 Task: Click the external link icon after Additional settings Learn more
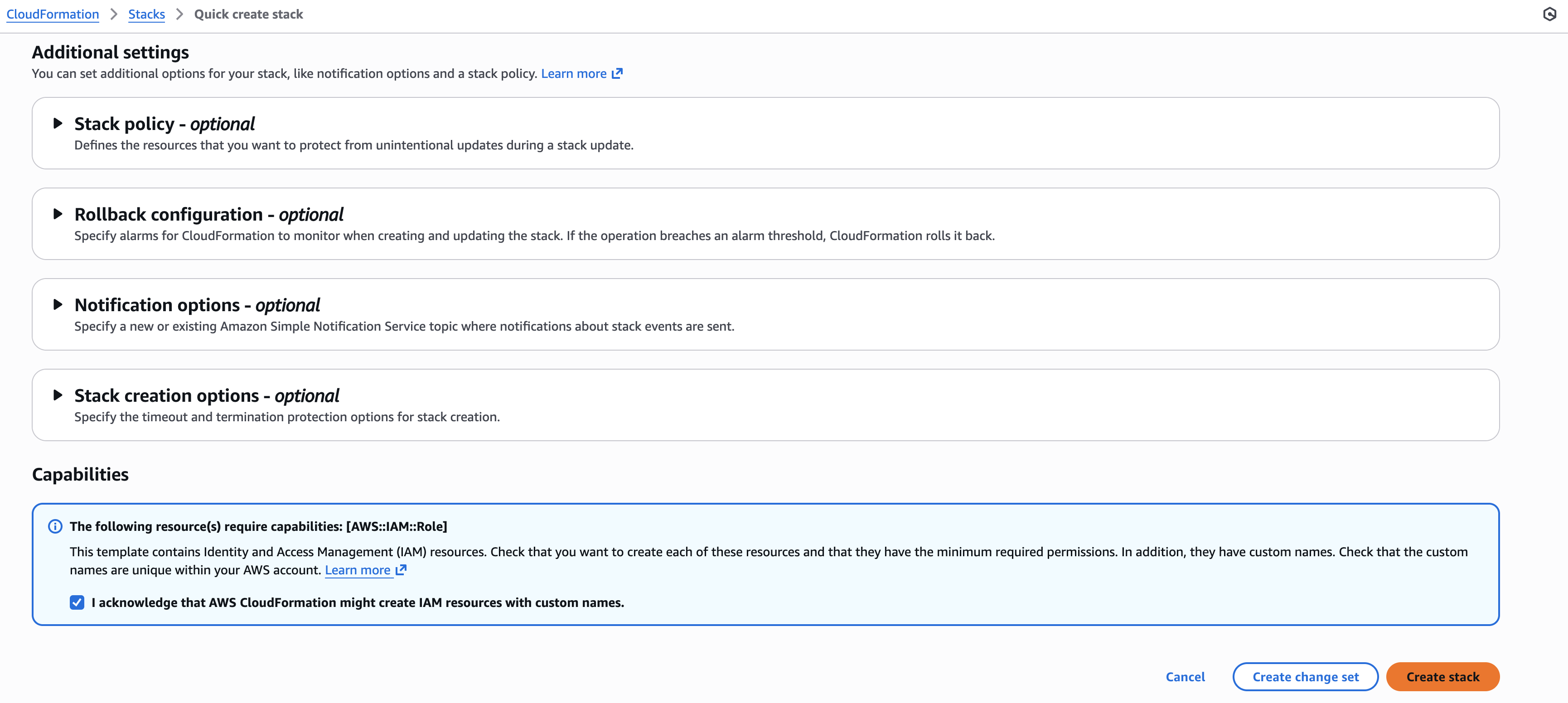[x=617, y=73]
